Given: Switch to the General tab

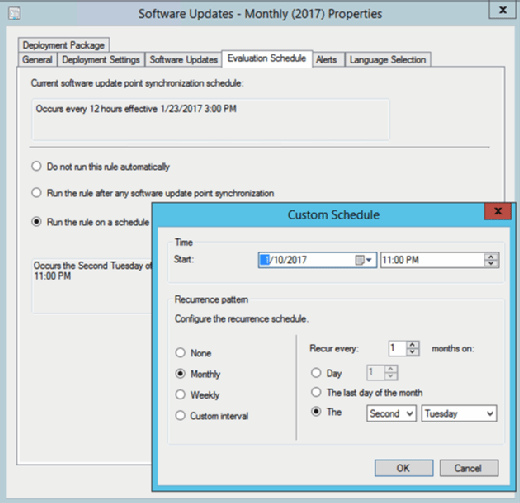Looking at the screenshot, I should click(37, 60).
